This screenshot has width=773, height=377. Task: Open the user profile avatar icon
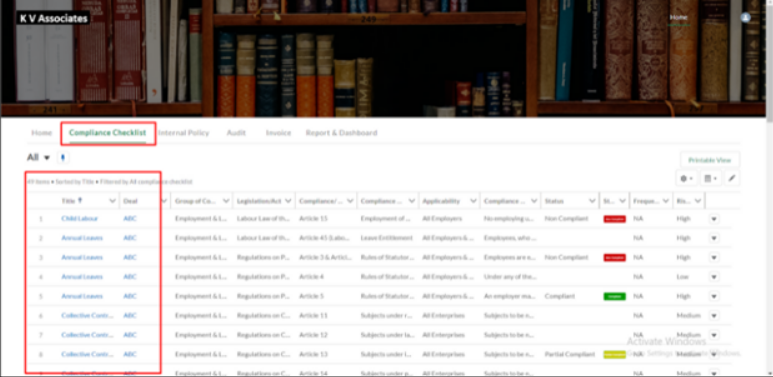(745, 17)
